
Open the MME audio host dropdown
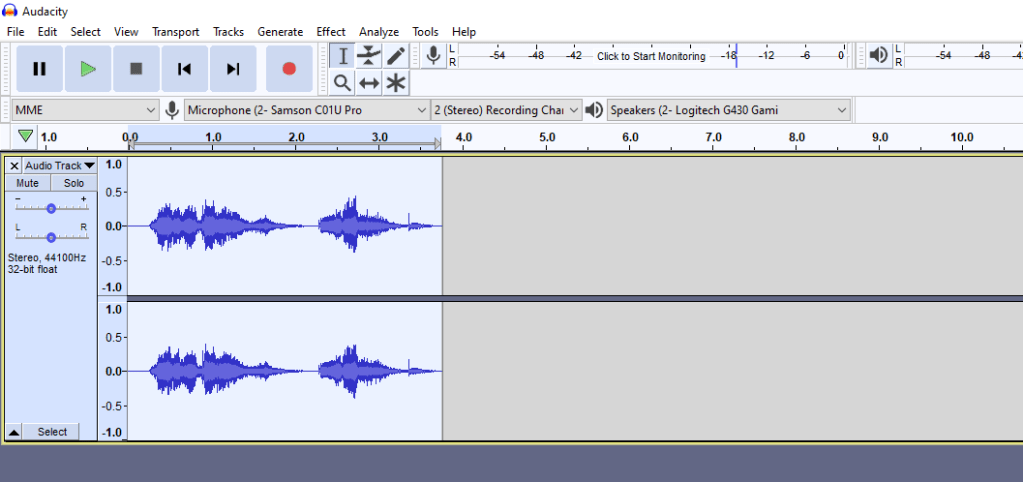click(85, 110)
